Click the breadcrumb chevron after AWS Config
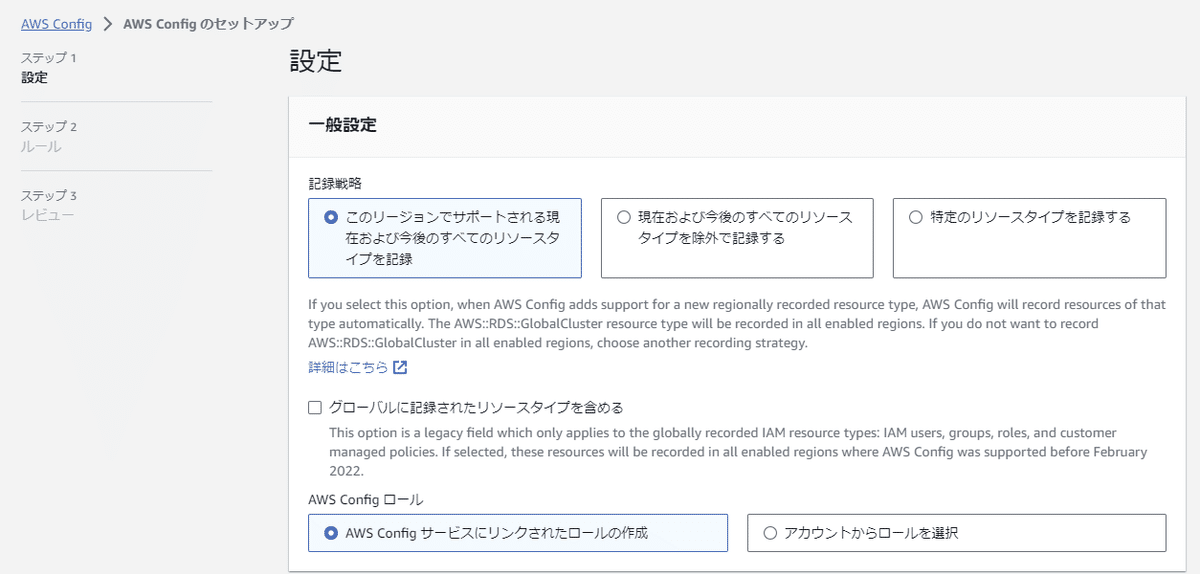Image resolution: width=1200 pixels, height=574 pixels. tap(107, 23)
